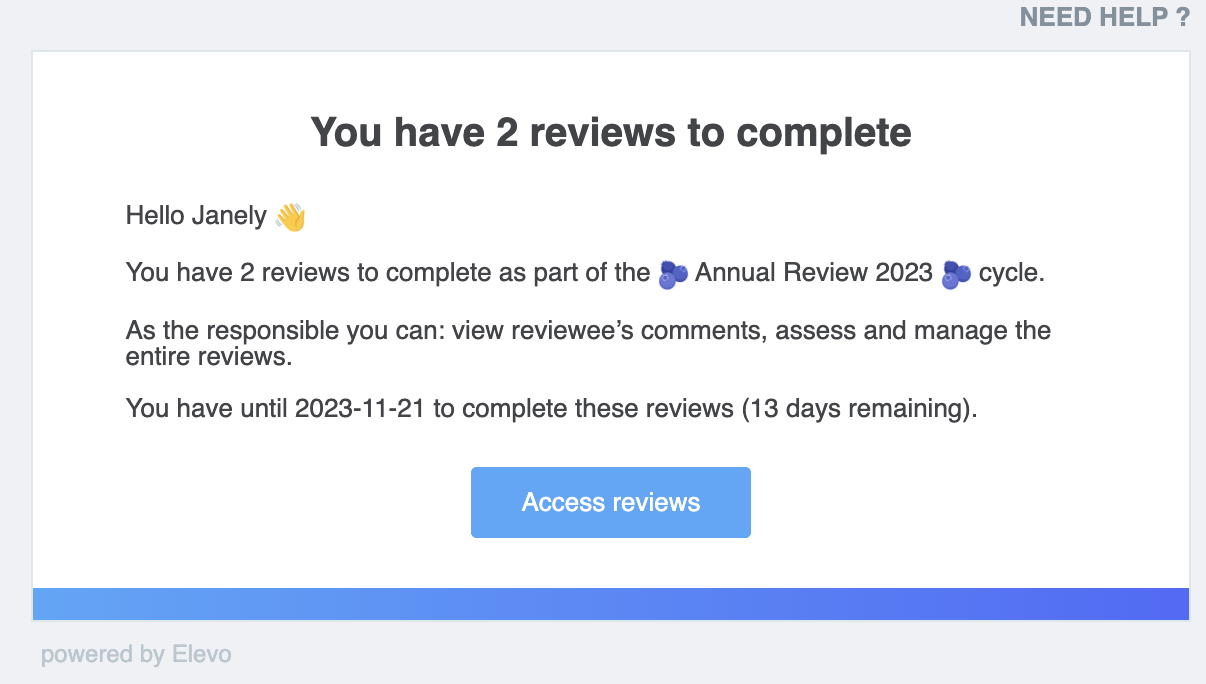Select the heading You have 2 reviews to complete
This screenshot has width=1206, height=684.
point(611,132)
